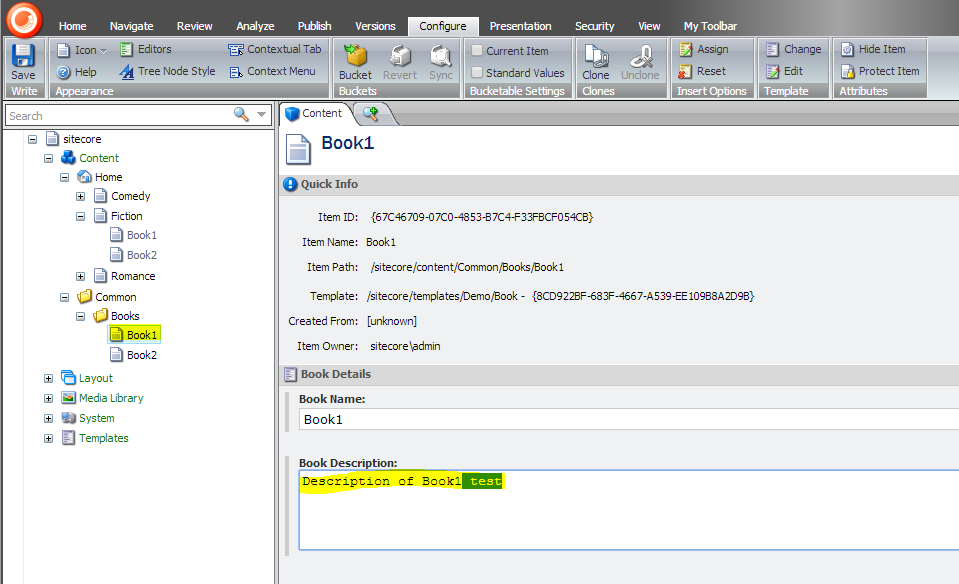Screen dimensions: 959x584
Task: Open the Home ribbon tab
Action: 72,26
